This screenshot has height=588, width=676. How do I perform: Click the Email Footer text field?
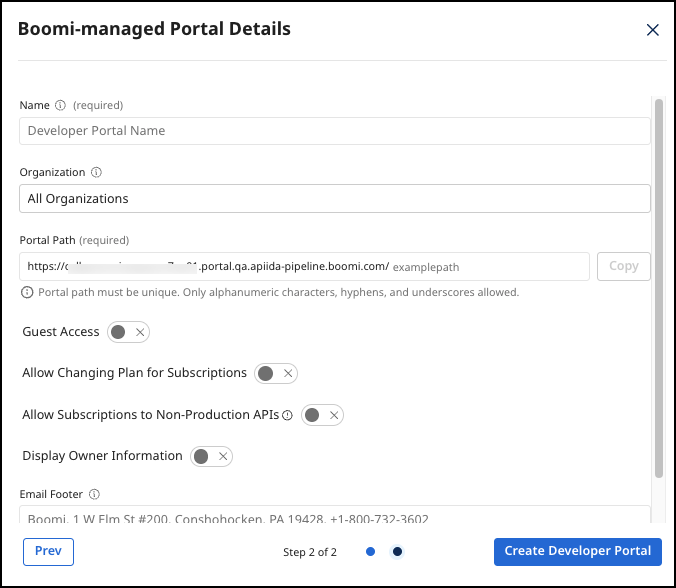(x=335, y=516)
